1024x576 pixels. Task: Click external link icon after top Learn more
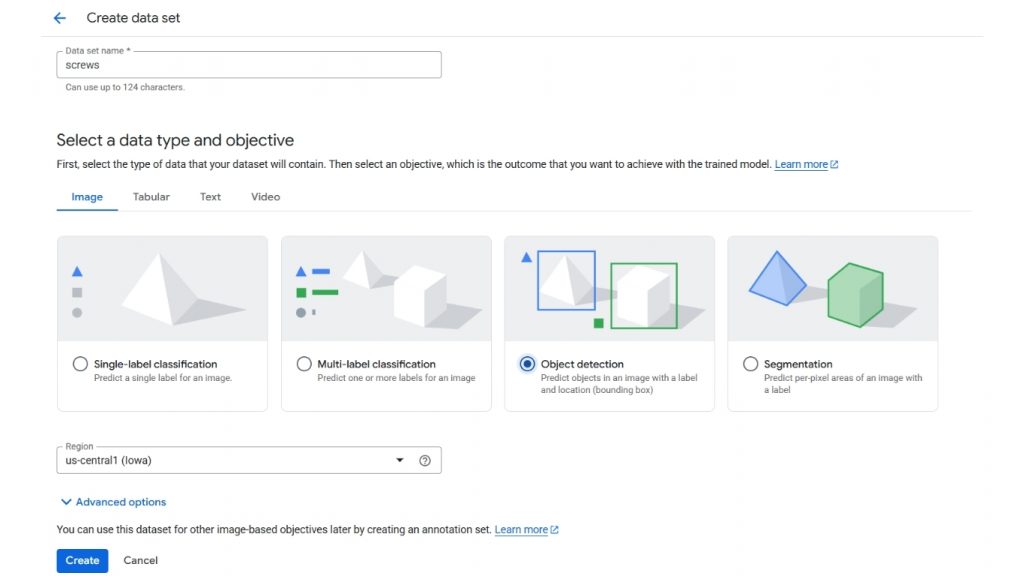pyautogui.click(x=834, y=165)
